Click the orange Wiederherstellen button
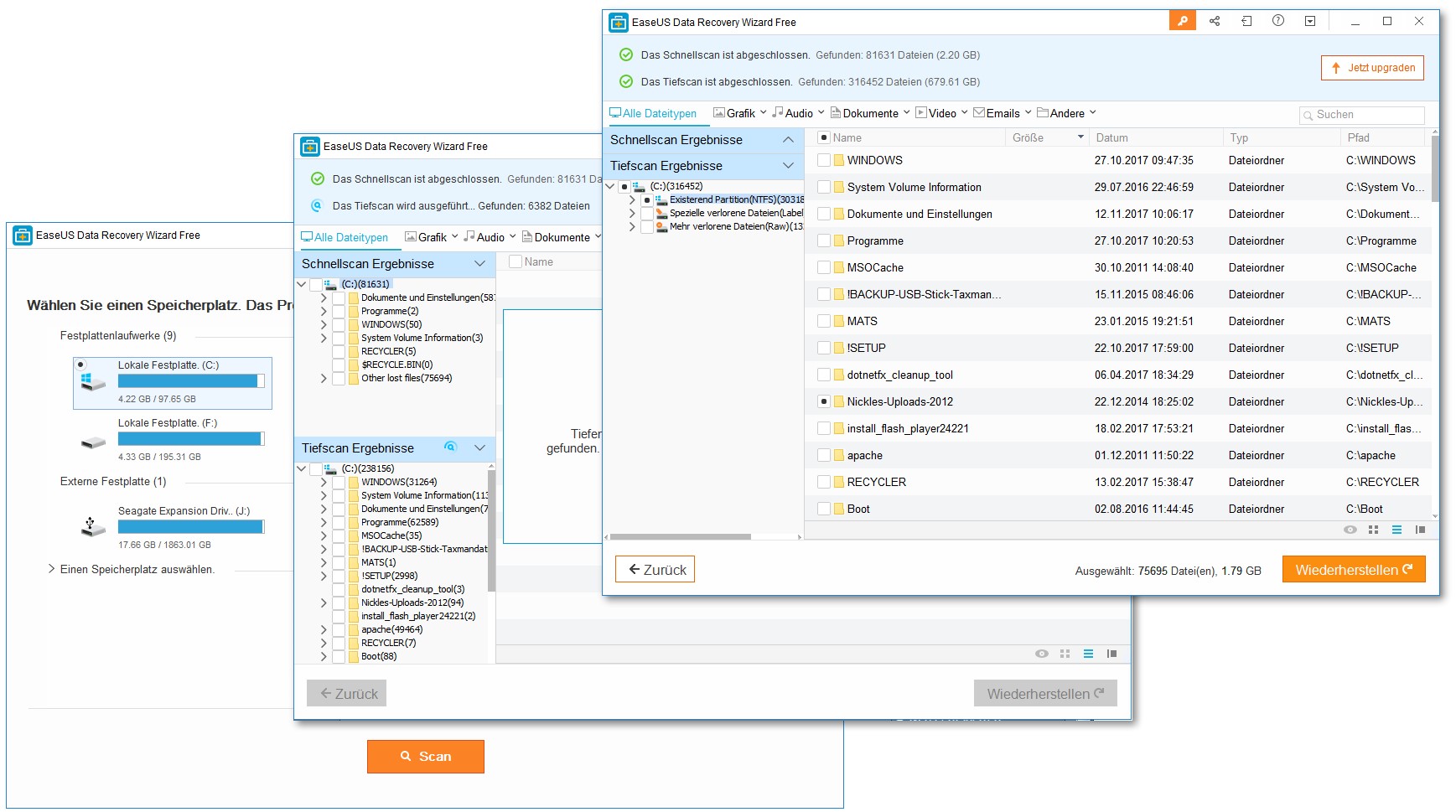1456x812 pixels. [1354, 569]
